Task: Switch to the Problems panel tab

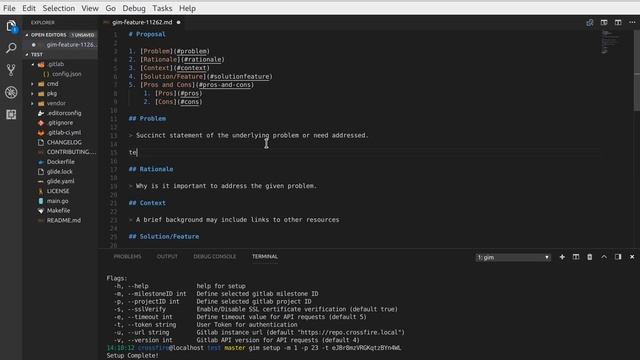Action: (x=127, y=257)
